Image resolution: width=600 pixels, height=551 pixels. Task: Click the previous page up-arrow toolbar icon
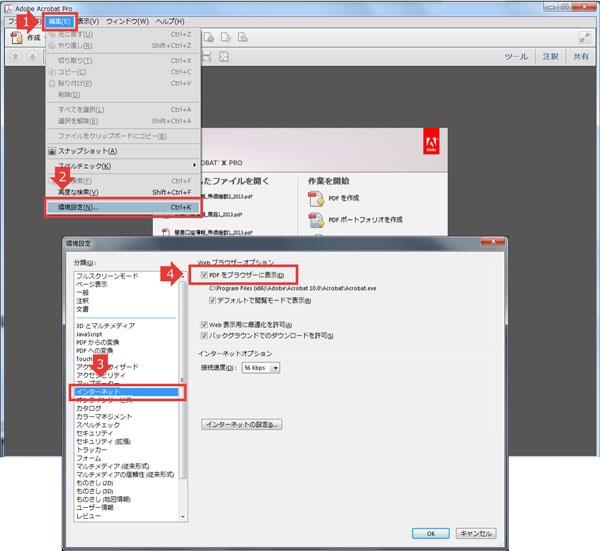(x=16, y=57)
